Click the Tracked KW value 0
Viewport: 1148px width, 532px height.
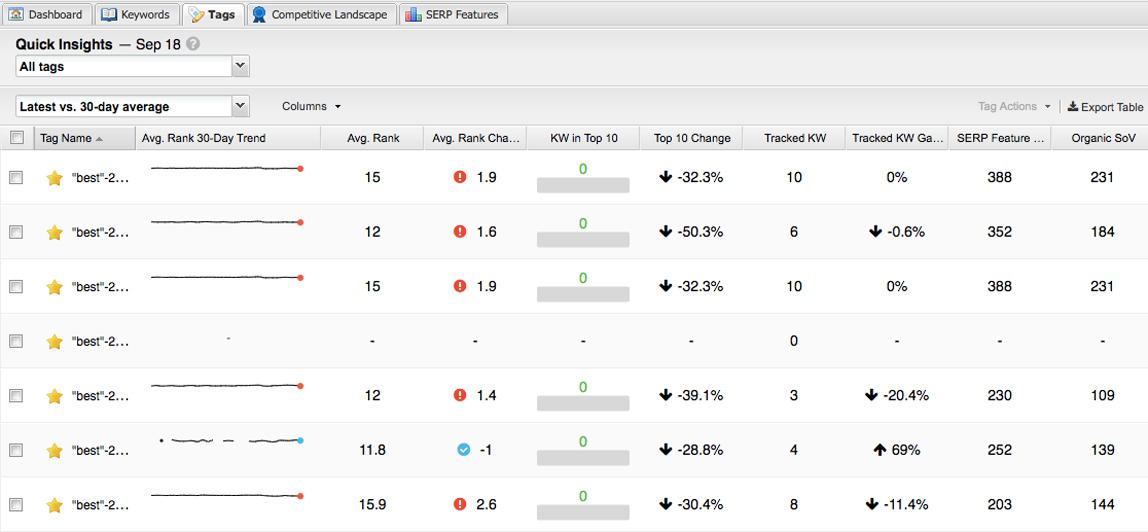click(794, 341)
